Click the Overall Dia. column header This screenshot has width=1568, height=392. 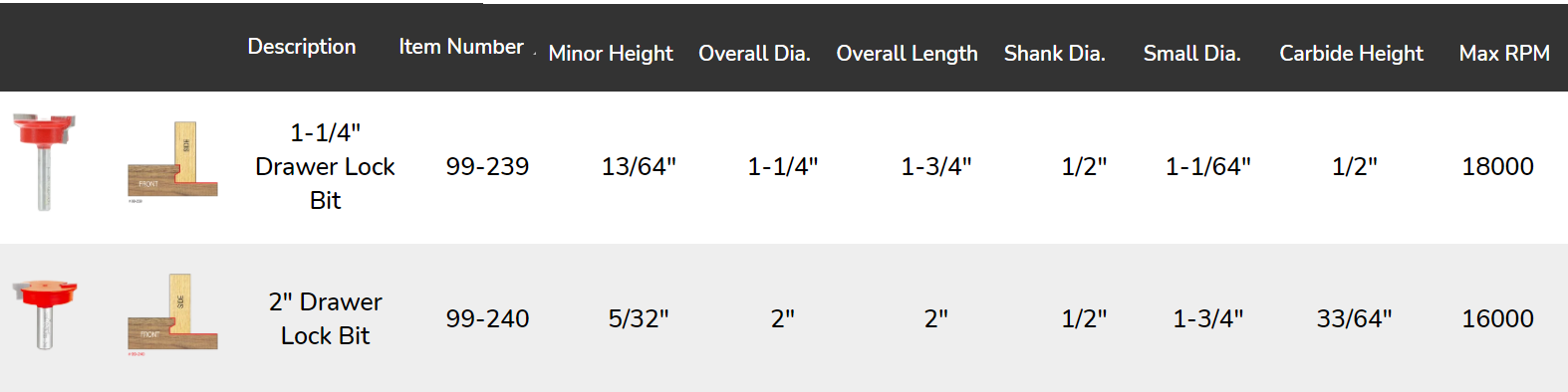coord(754,54)
